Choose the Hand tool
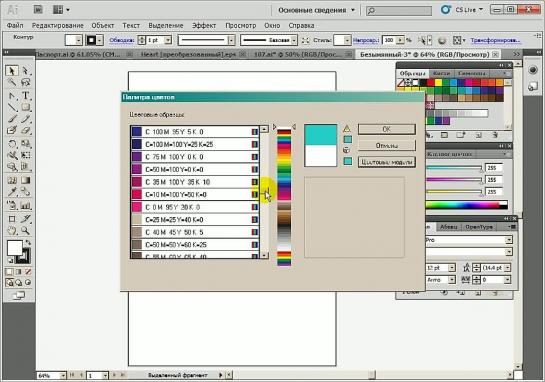The height and width of the screenshot is (382, 545). [x=12, y=230]
